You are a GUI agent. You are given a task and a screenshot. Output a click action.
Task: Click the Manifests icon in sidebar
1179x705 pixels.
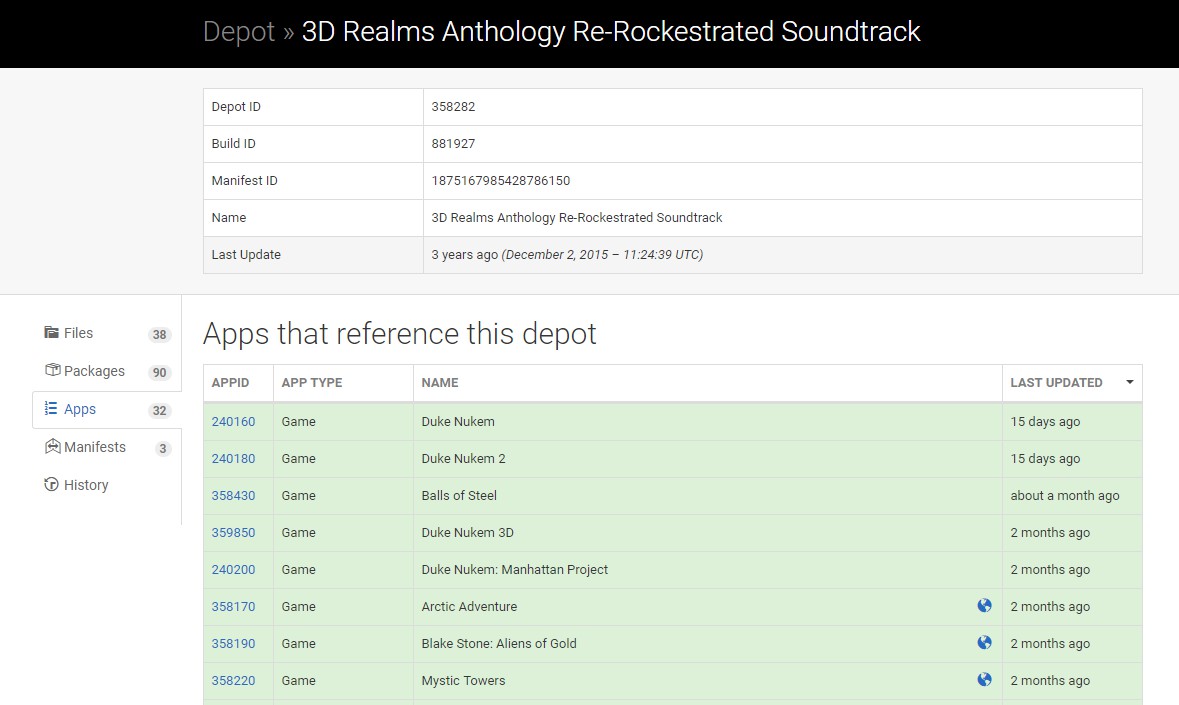(x=52, y=447)
